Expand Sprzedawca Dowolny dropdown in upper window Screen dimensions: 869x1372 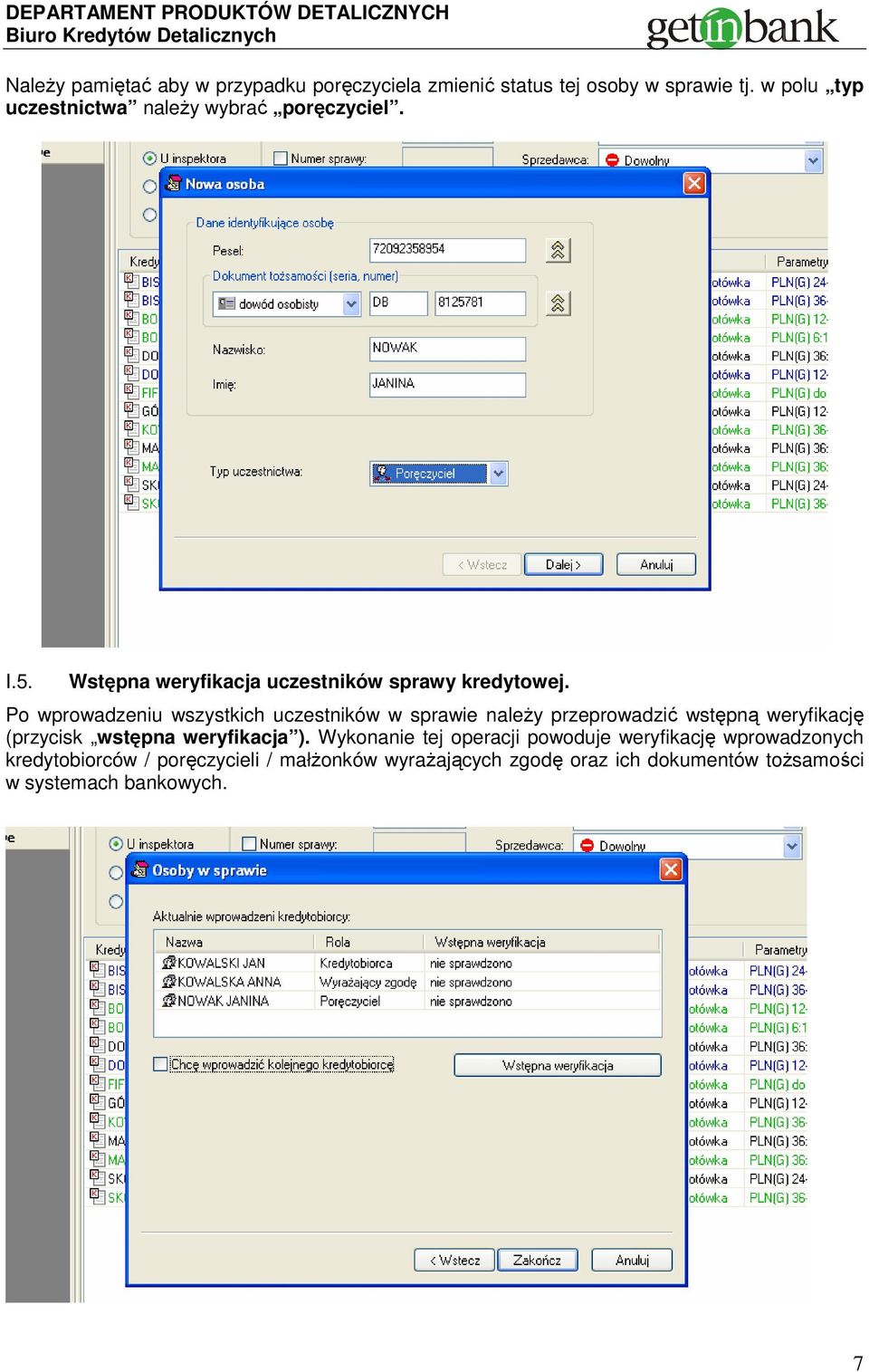[813, 160]
